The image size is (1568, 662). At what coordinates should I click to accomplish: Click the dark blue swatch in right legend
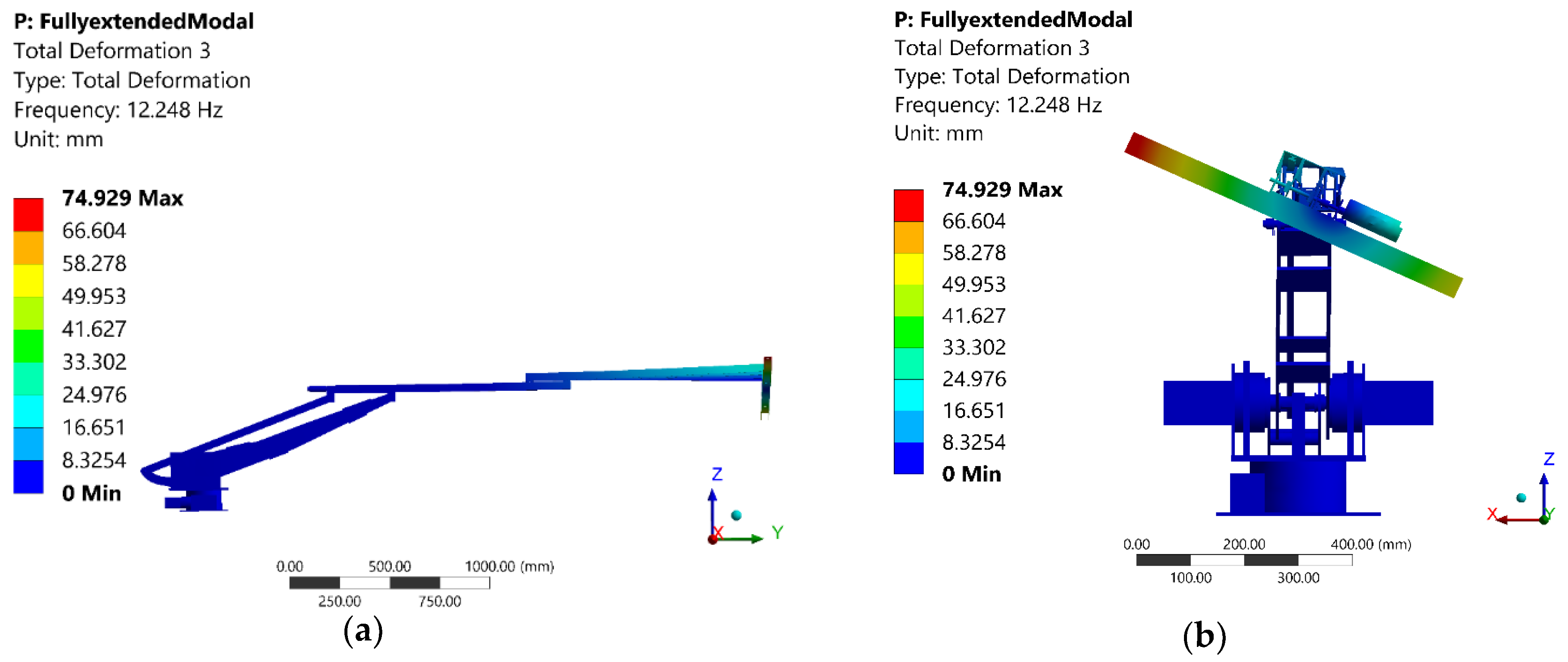908,458
